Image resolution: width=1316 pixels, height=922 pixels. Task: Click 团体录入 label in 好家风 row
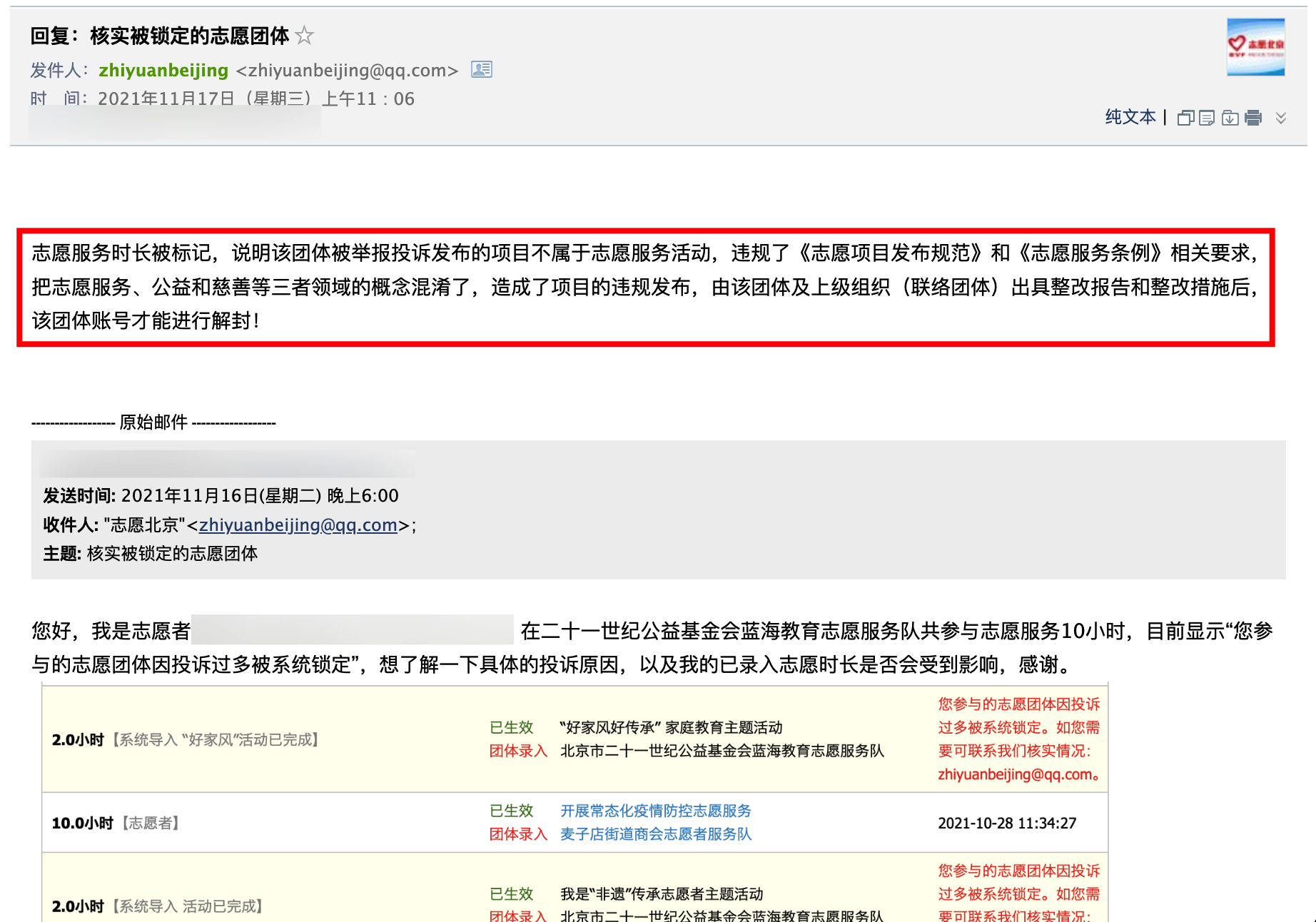(518, 751)
